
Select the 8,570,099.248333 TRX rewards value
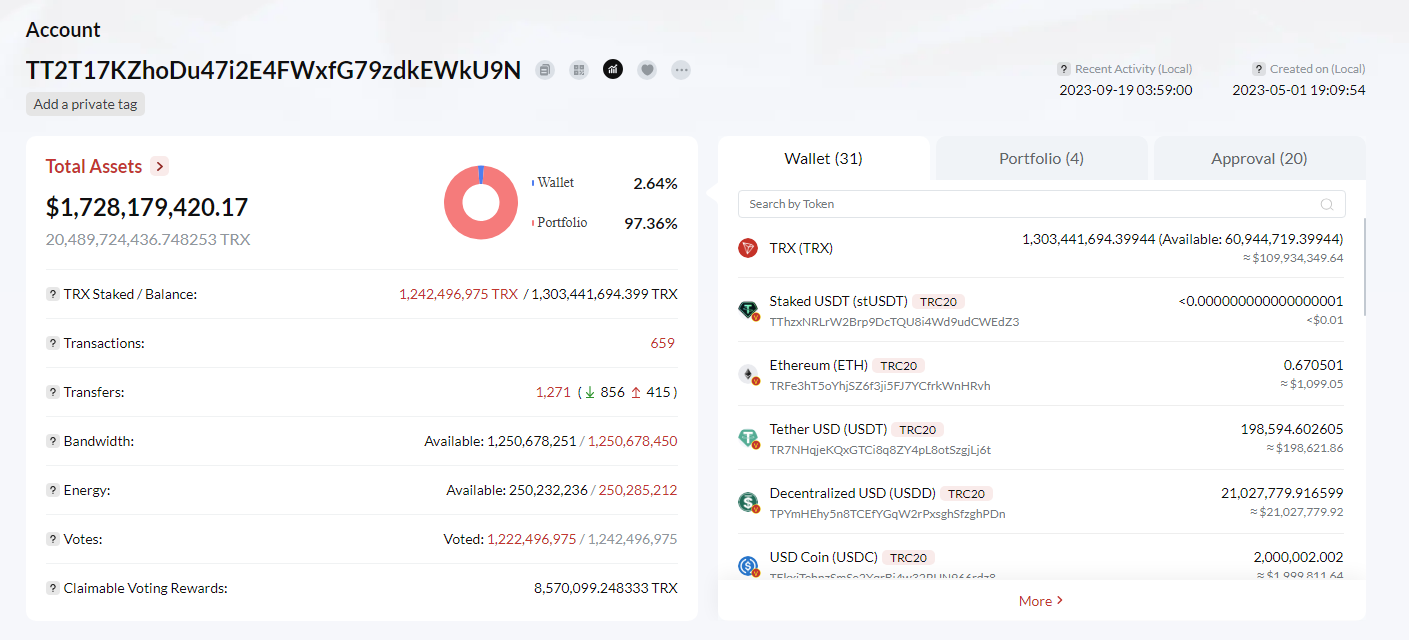pos(606,588)
